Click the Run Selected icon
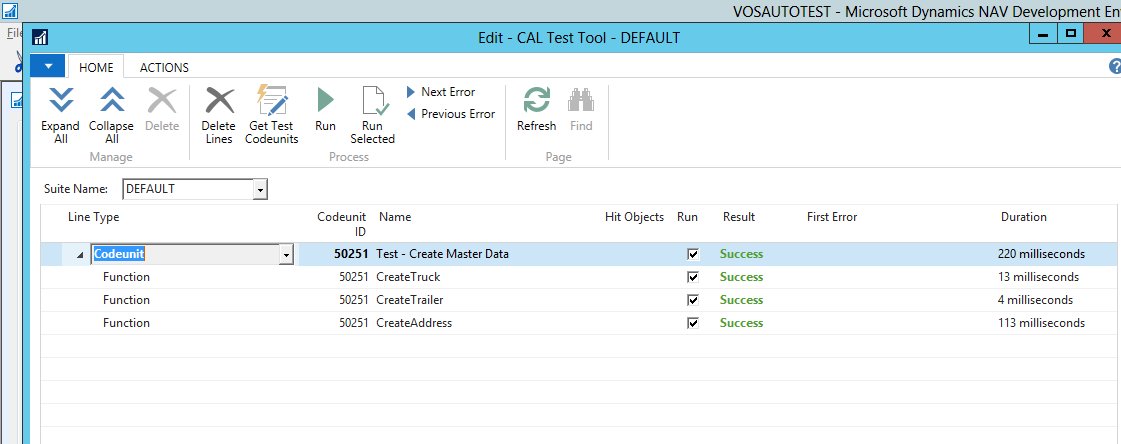 (373, 101)
